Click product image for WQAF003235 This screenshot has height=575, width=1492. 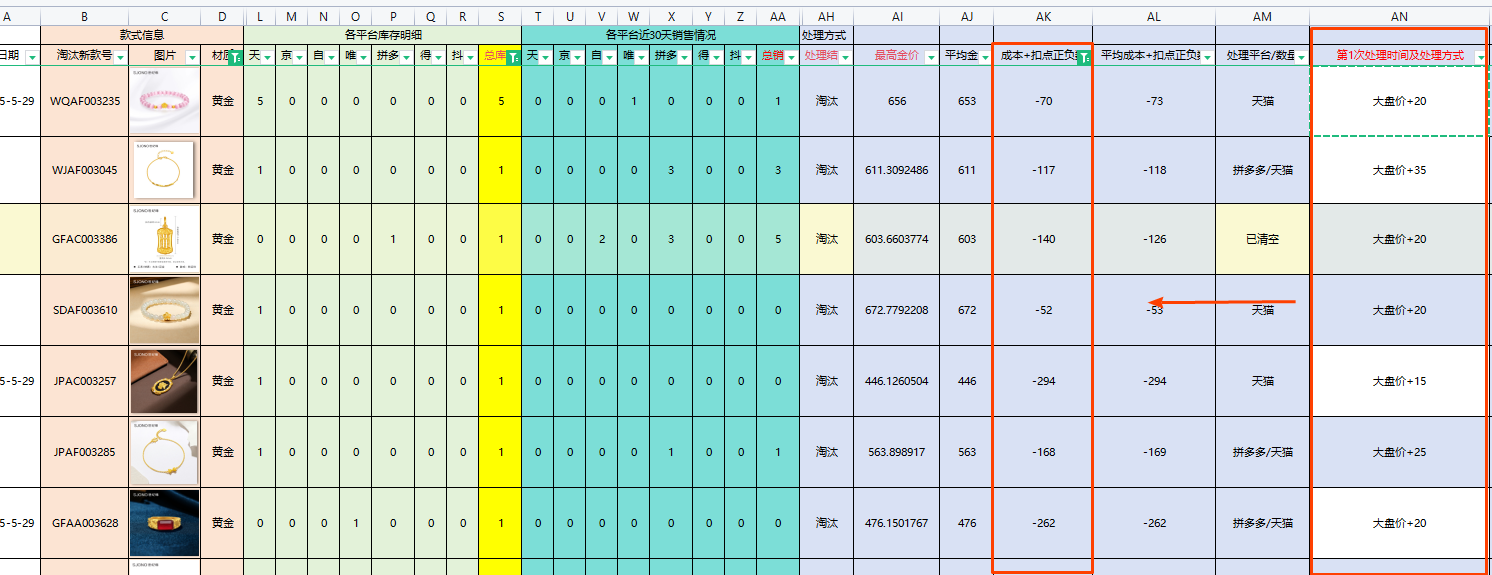pos(164,101)
